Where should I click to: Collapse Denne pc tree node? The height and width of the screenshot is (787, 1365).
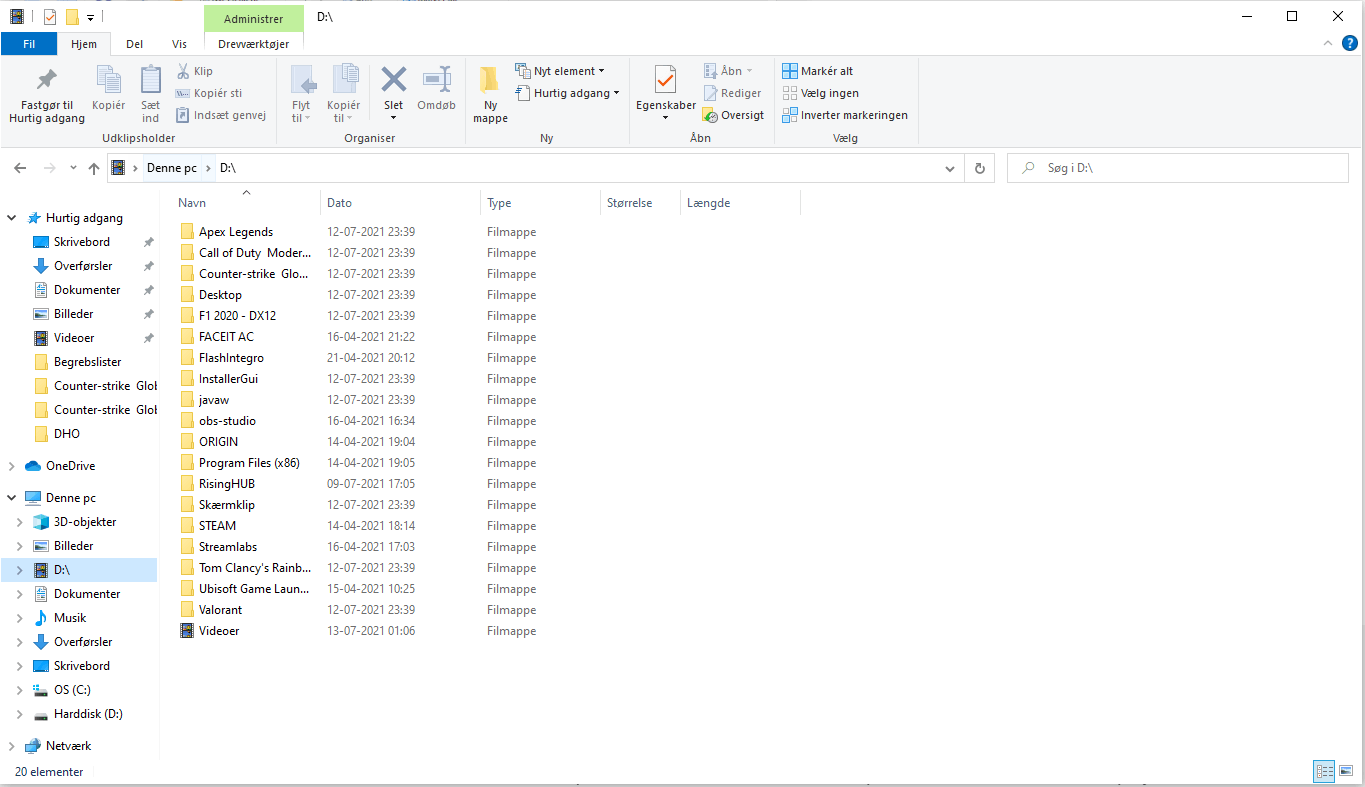pyautogui.click(x=12, y=498)
